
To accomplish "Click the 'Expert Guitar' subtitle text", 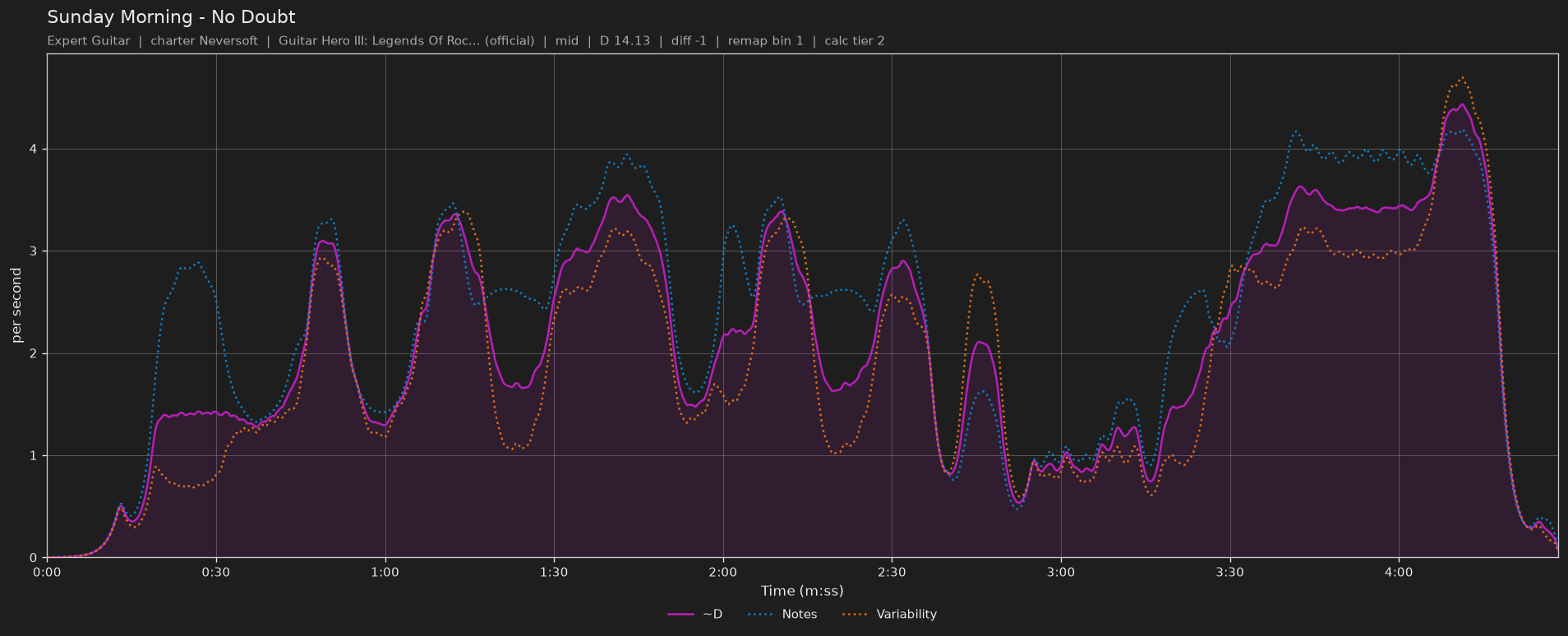I will [89, 41].
